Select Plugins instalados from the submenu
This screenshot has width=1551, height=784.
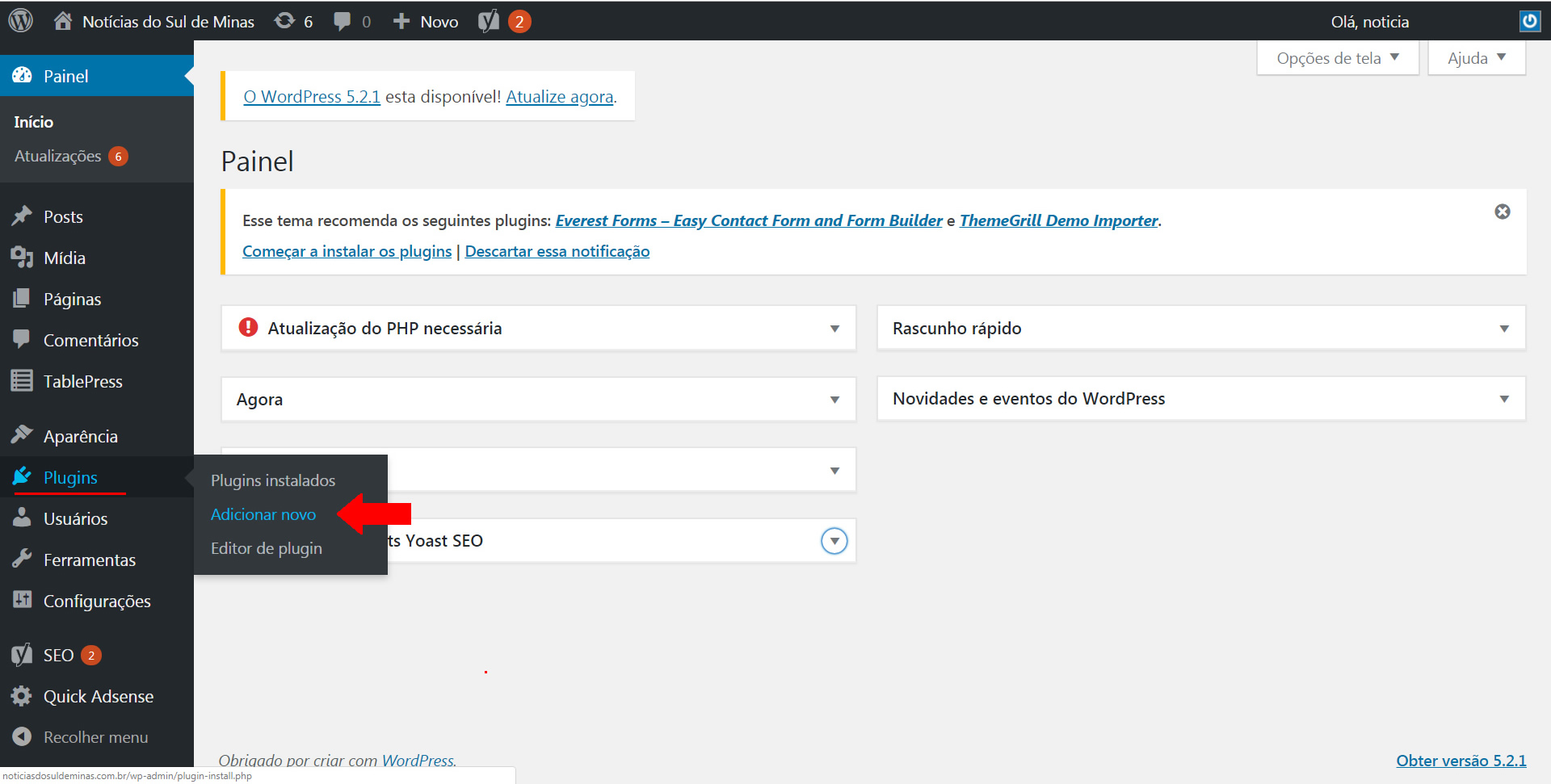[x=273, y=480]
